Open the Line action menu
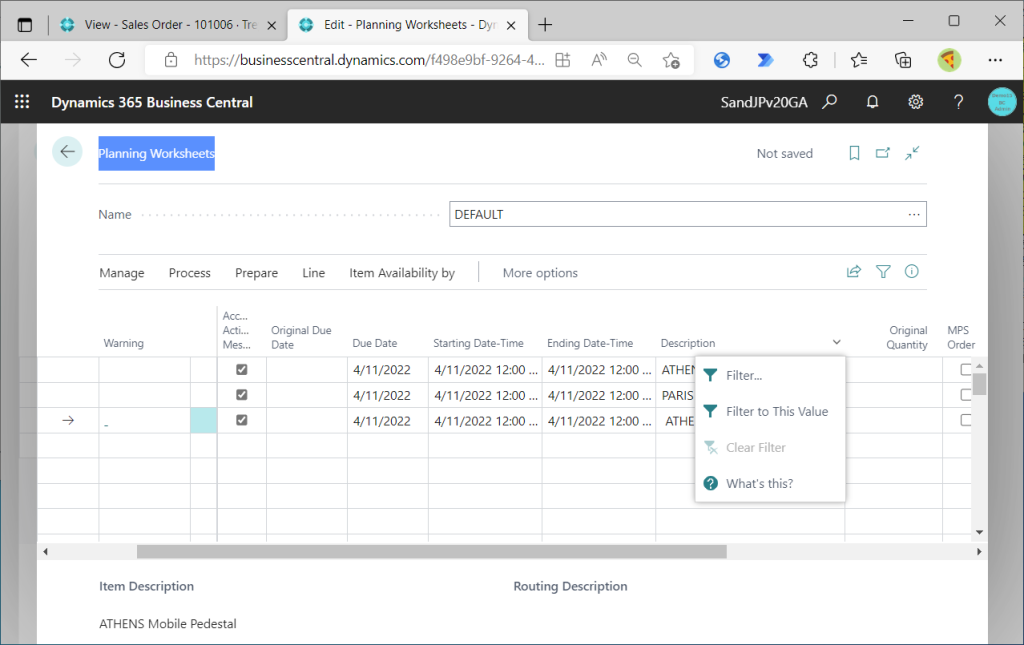 click(x=313, y=273)
